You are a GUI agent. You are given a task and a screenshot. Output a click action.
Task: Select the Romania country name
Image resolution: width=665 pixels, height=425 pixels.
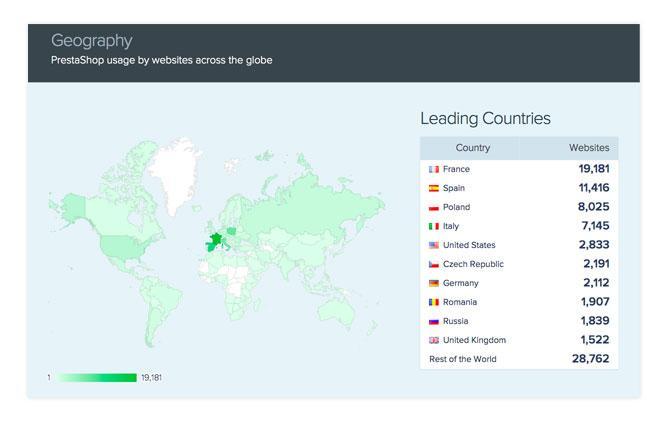[460, 302]
